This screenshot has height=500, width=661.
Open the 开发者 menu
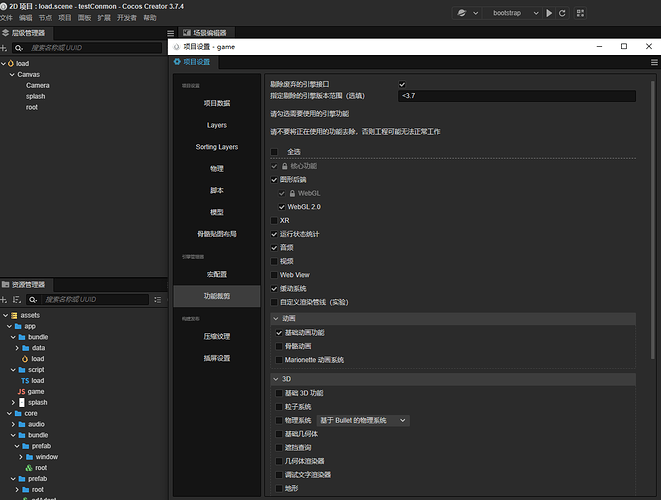coord(127,18)
